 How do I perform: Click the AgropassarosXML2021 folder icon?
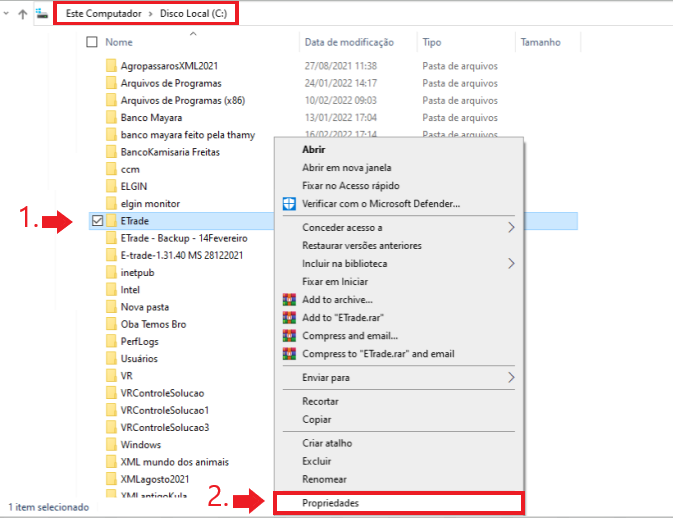point(111,66)
